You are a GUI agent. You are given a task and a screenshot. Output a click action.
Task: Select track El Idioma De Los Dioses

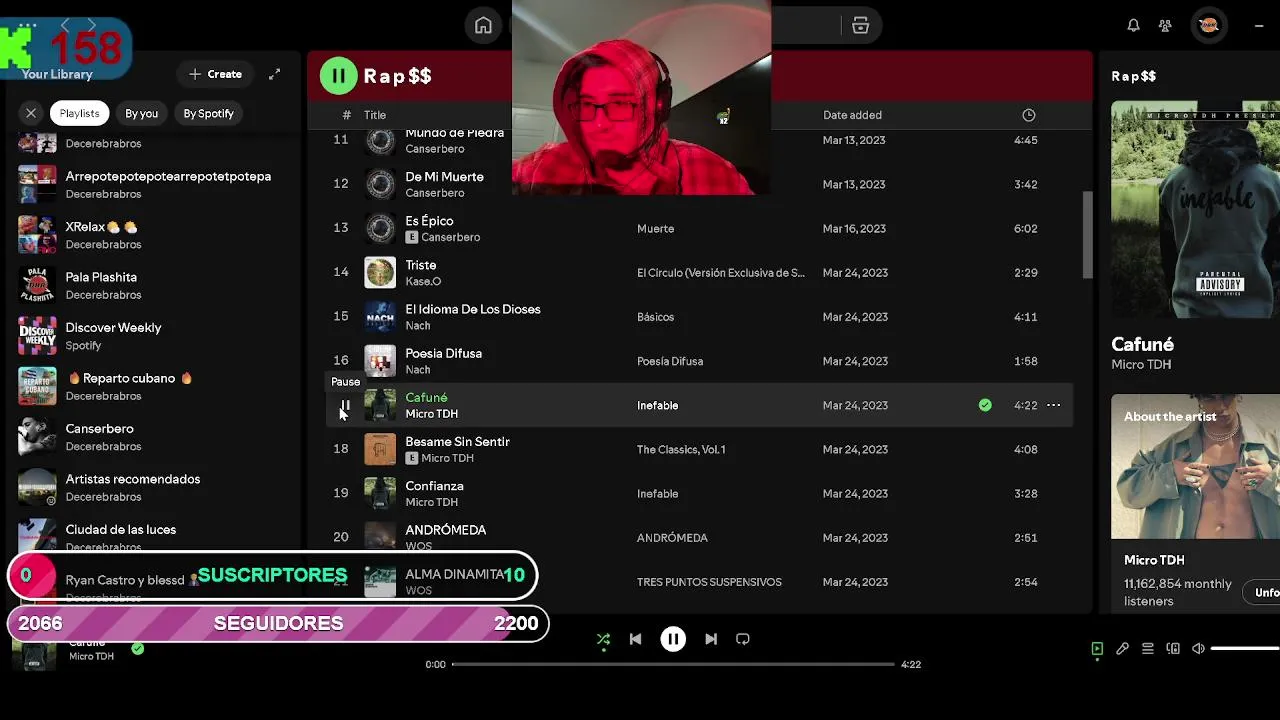(x=472, y=309)
